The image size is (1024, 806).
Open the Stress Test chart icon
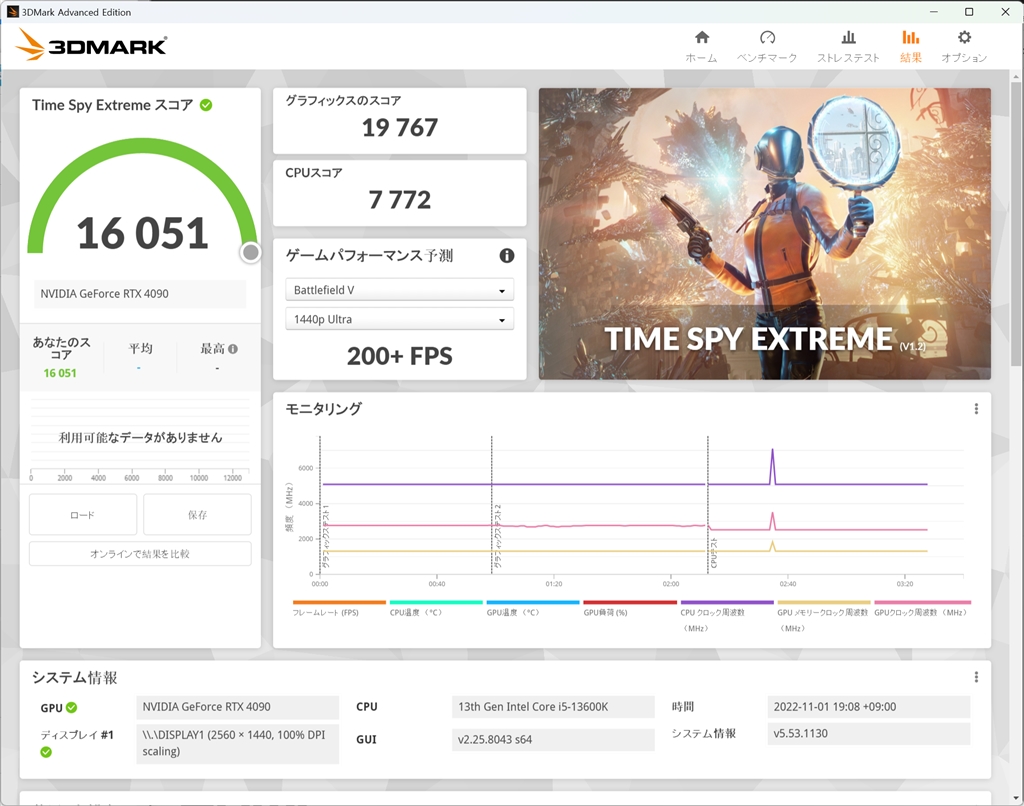coord(848,37)
